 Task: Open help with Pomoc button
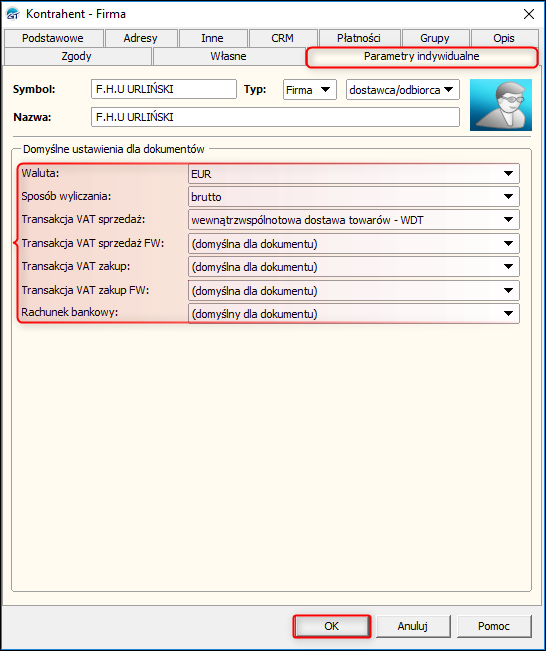click(x=494, y=626)
